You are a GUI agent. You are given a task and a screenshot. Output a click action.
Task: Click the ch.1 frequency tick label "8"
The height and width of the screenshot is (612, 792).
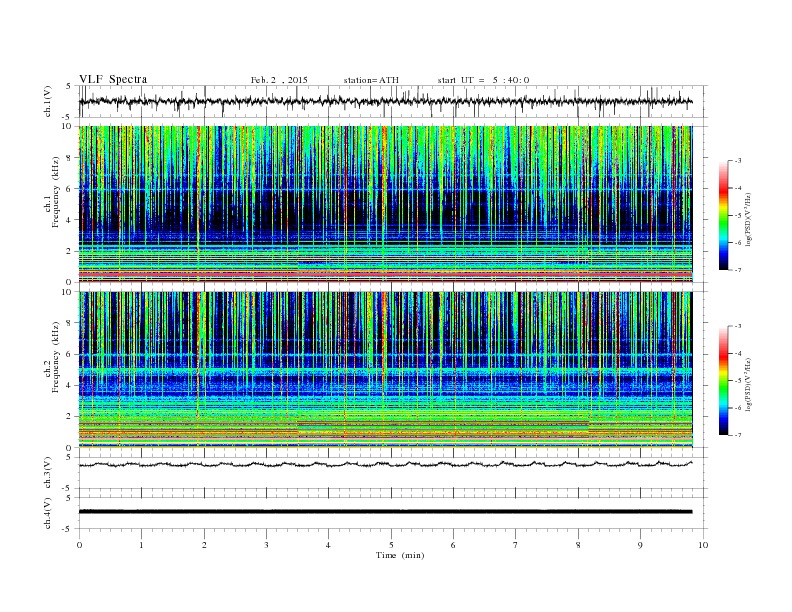click(x=70, y=158)
